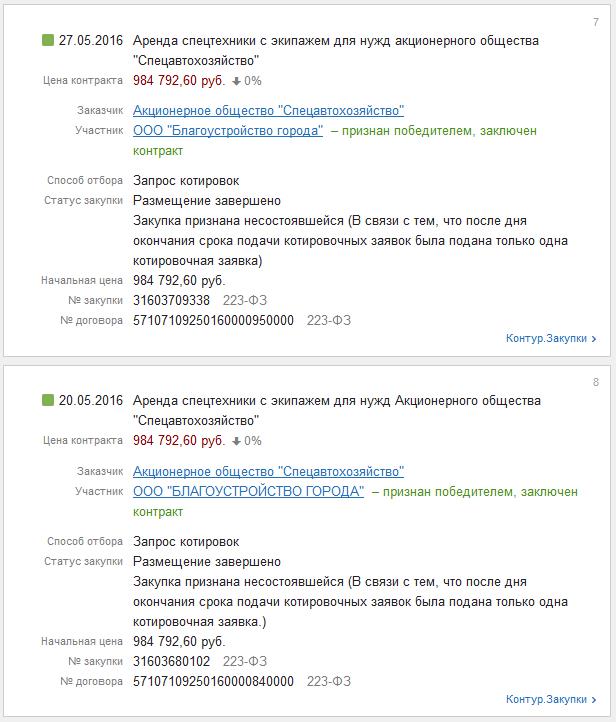
Task: Follow Контур.Закупки link in card number 7
Action: [x=551, y=339]
